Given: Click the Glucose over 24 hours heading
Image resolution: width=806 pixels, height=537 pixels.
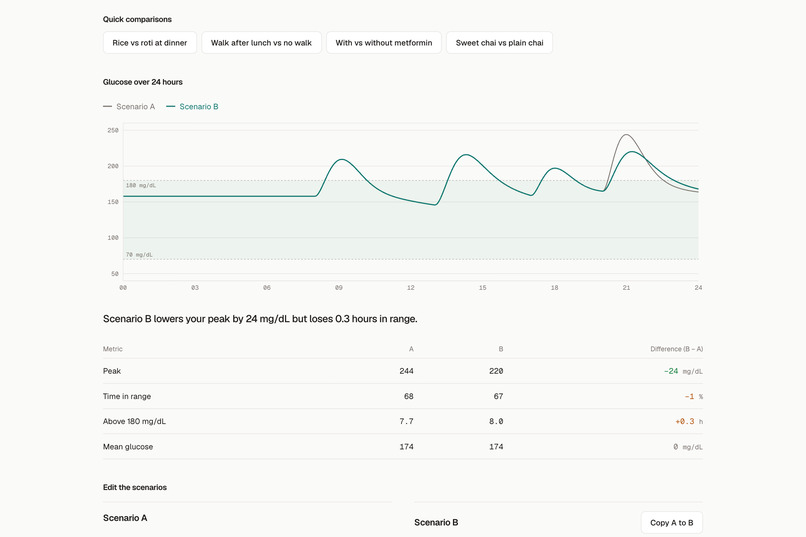Looking at the screenshot, I should [142, 82].
